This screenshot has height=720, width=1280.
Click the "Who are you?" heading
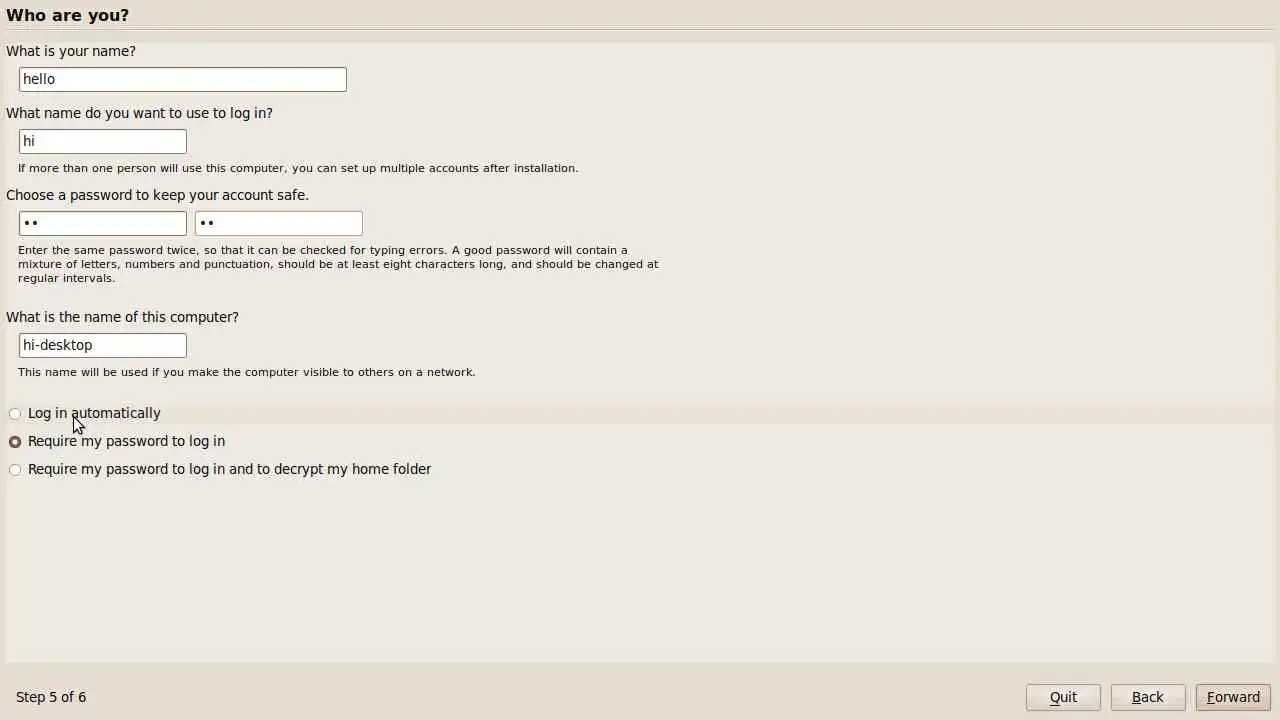[x=67, y=15]
